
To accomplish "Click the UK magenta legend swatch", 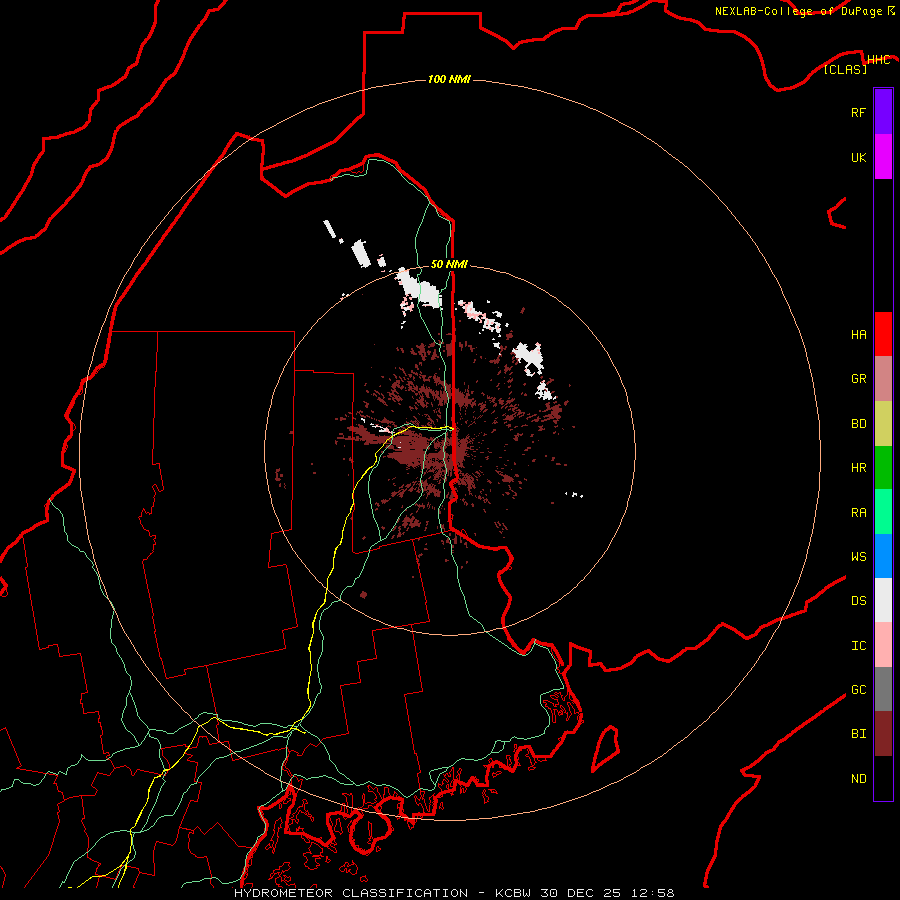I will 883,157.
